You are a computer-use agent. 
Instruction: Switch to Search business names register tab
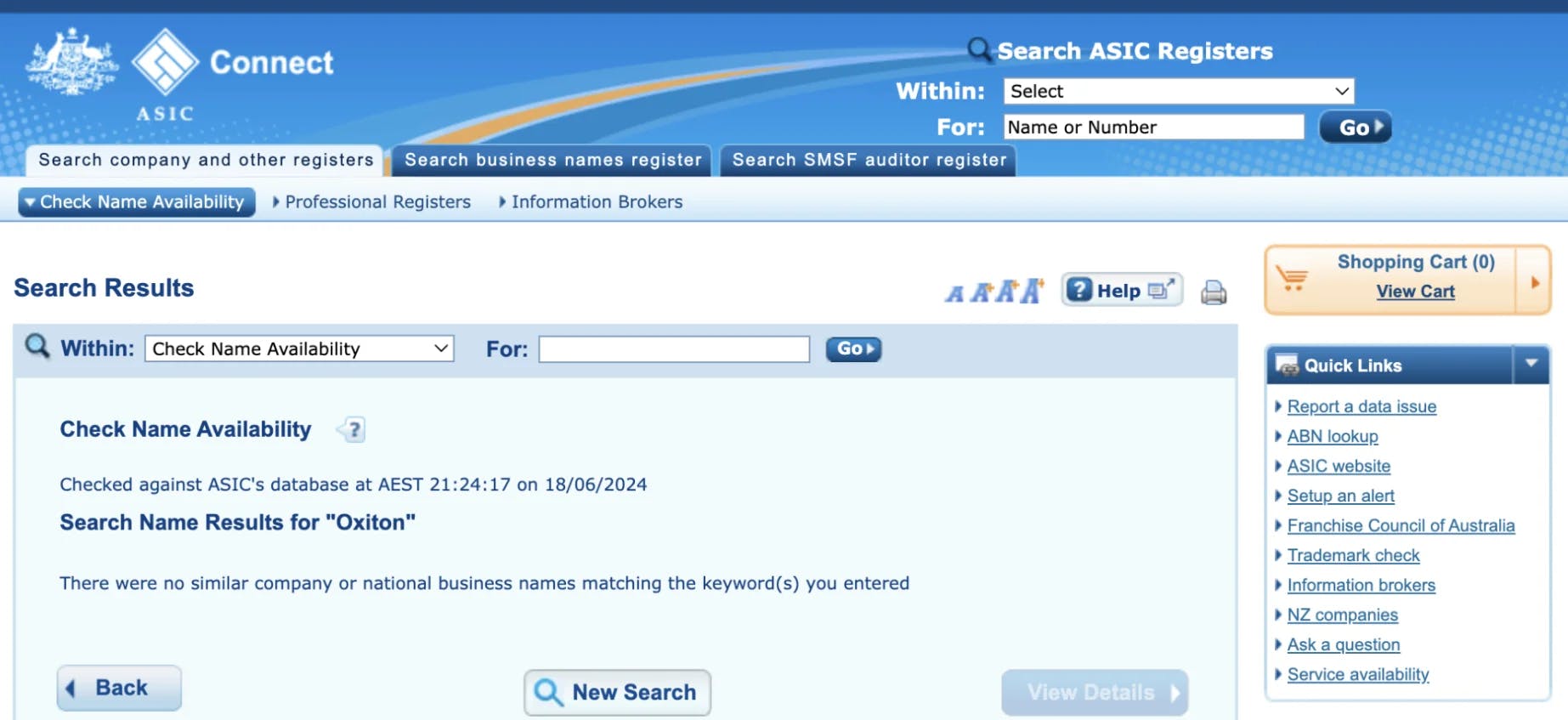552,160
